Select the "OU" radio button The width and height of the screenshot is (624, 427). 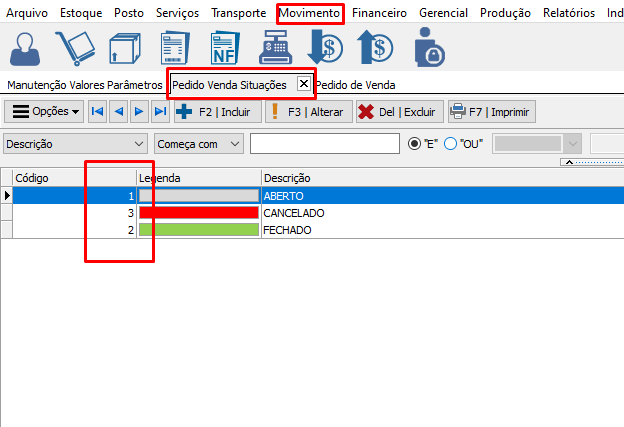click(450, 144)
